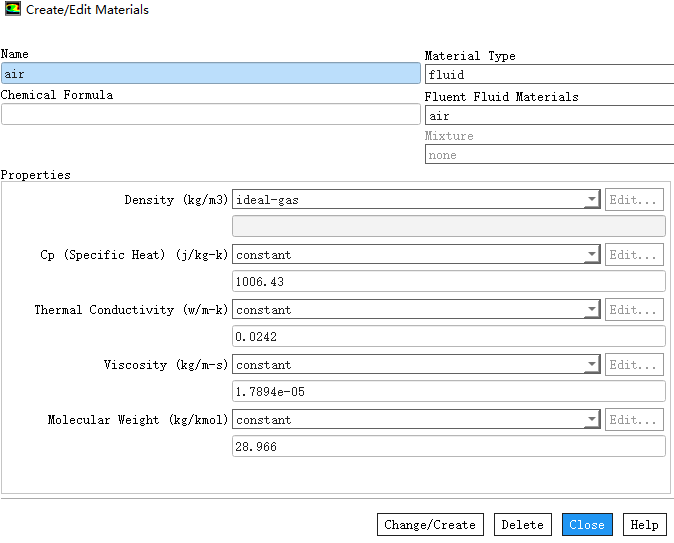Open the Fluent Fluid Materials list
This screenshot has height=543, width=674.
coord(549,116)
